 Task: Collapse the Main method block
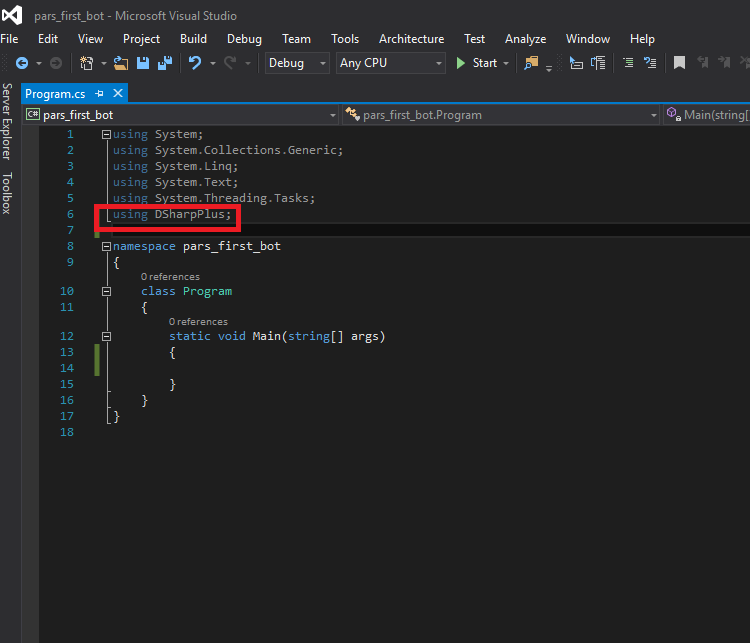click(x=106, y=336)
